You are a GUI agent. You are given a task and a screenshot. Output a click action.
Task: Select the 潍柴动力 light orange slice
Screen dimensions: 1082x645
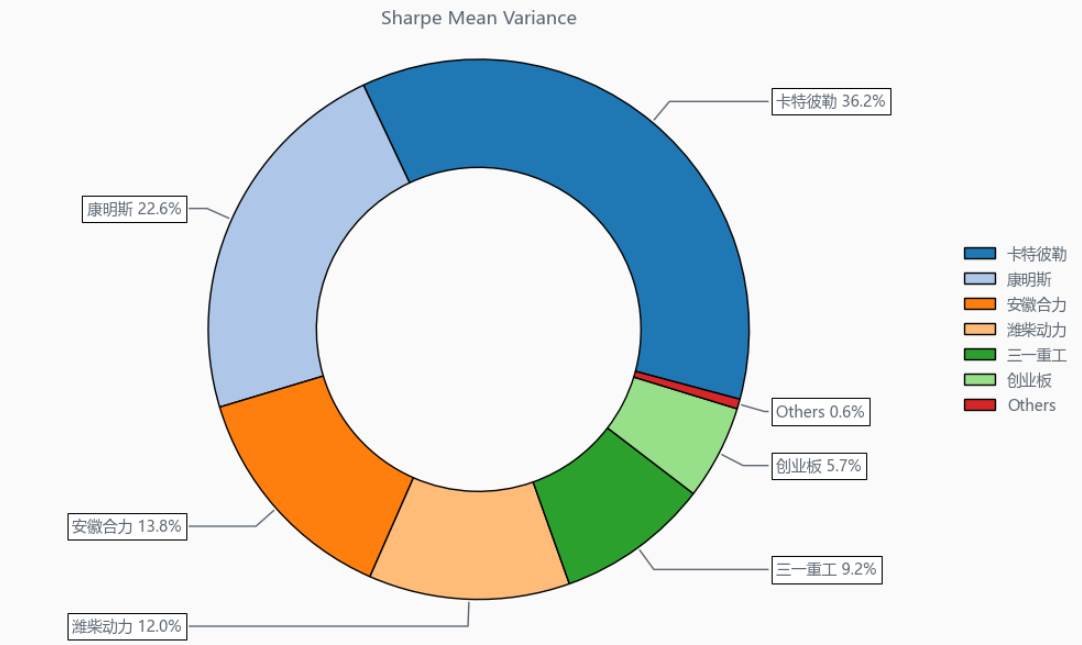click(x=469, y=545)
